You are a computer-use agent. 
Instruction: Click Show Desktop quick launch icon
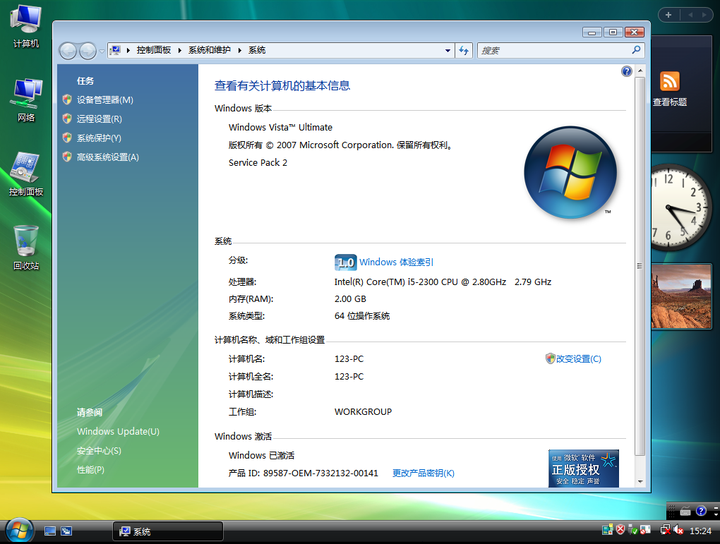pos(50,531)
